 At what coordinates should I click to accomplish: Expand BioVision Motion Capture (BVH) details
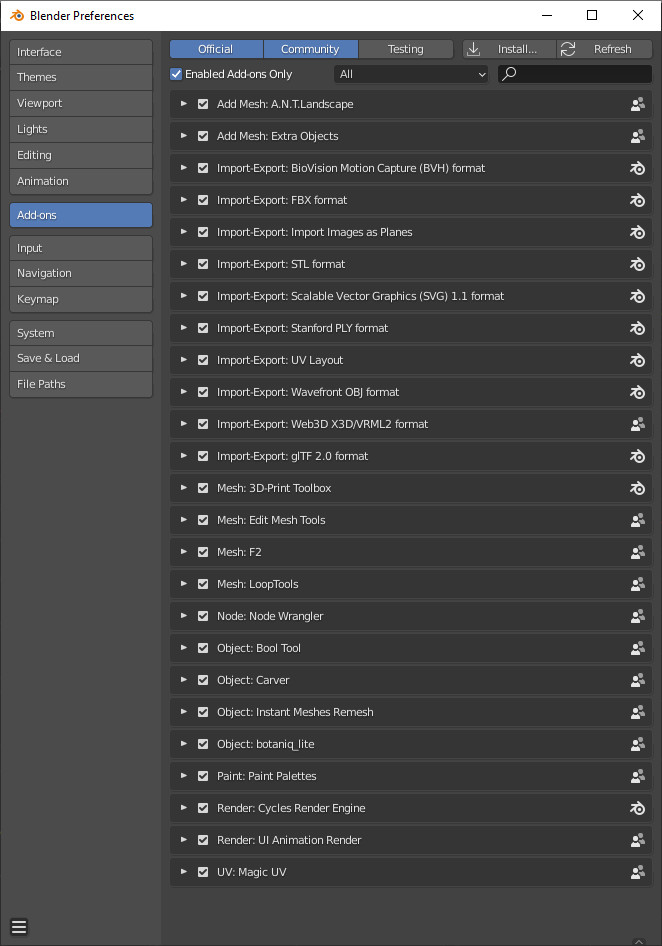[x=184, y=168]
